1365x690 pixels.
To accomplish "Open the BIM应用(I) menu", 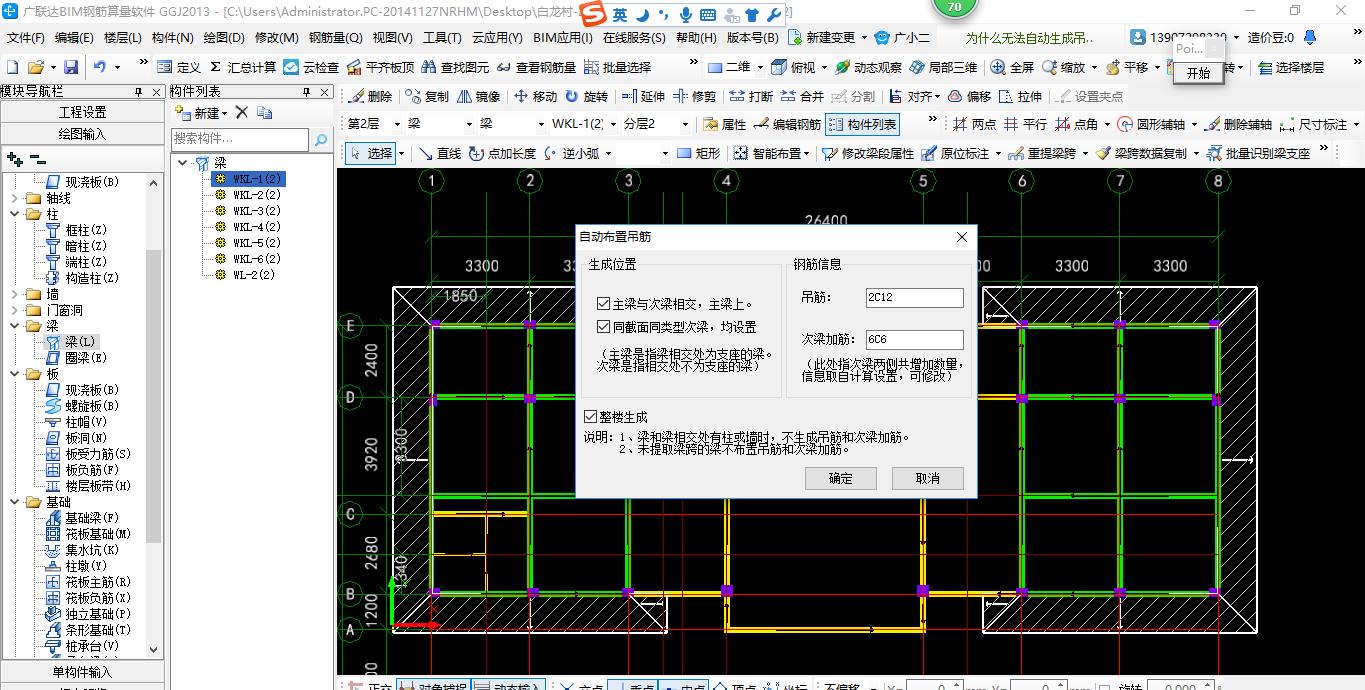I will pyautogui.click(x=563, y=38).
